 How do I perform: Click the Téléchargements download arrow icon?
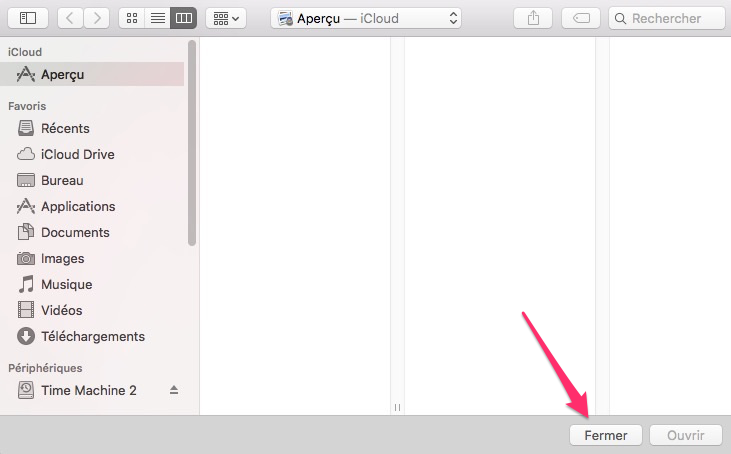pyautogui.click(x=26, y=336)
